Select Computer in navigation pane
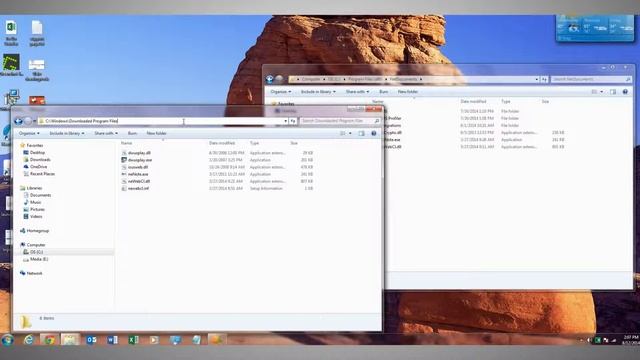640x360 pixels. tap(36, 245)
